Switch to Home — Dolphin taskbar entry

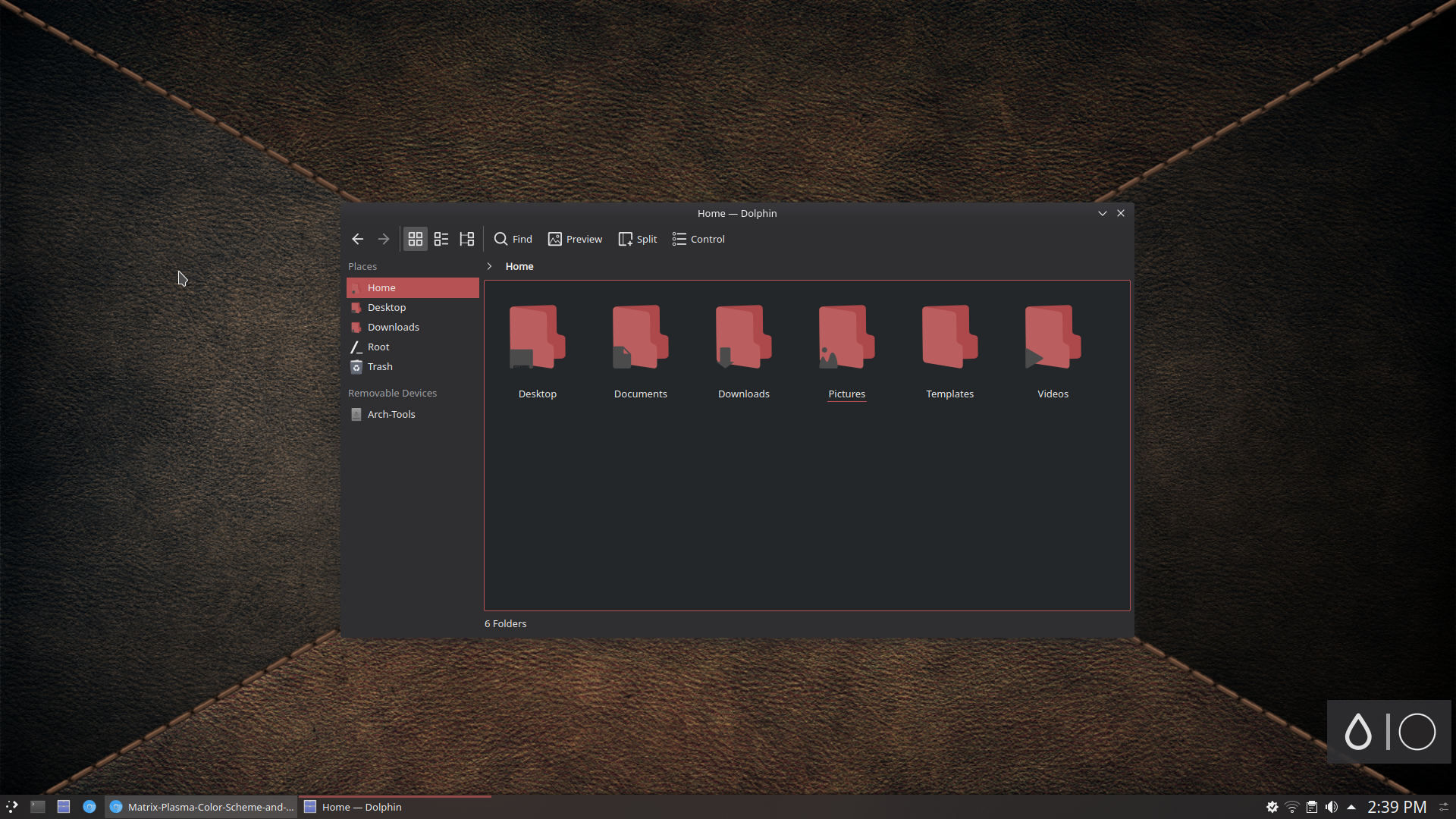395,807
